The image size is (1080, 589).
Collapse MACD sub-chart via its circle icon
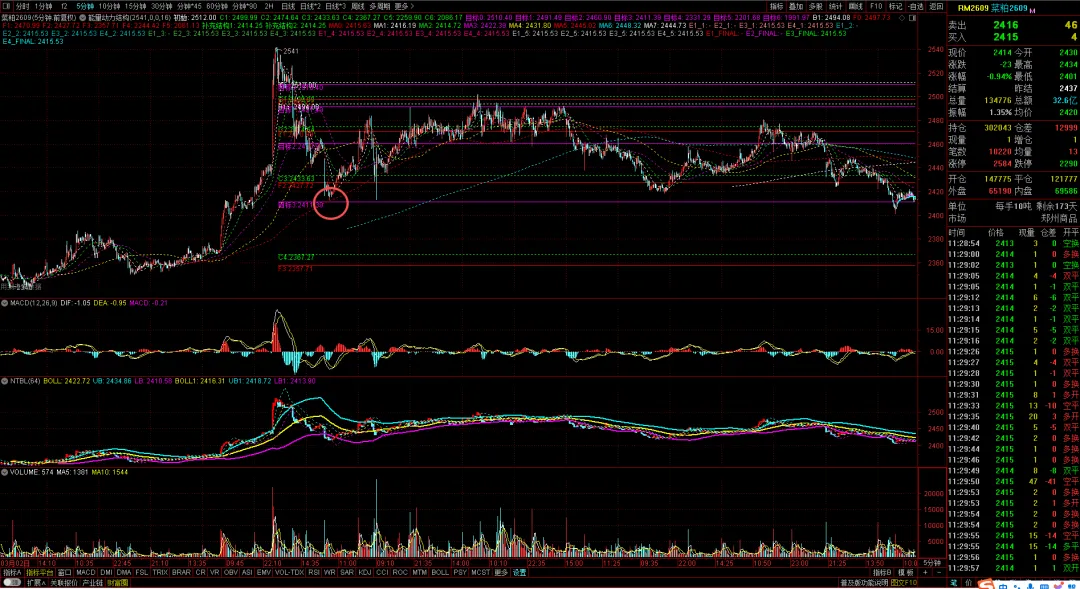click(x=5, y=303)
